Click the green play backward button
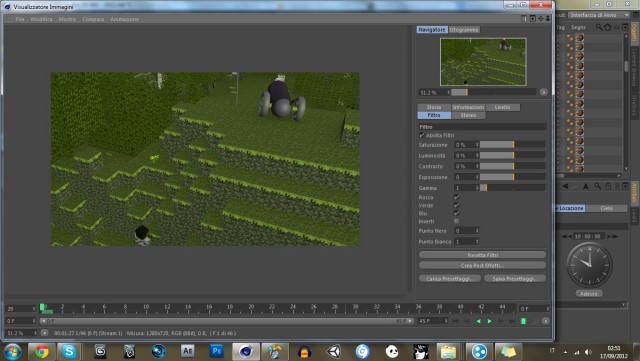The width and height of the screenshot is (640, 361). point(478,321)
